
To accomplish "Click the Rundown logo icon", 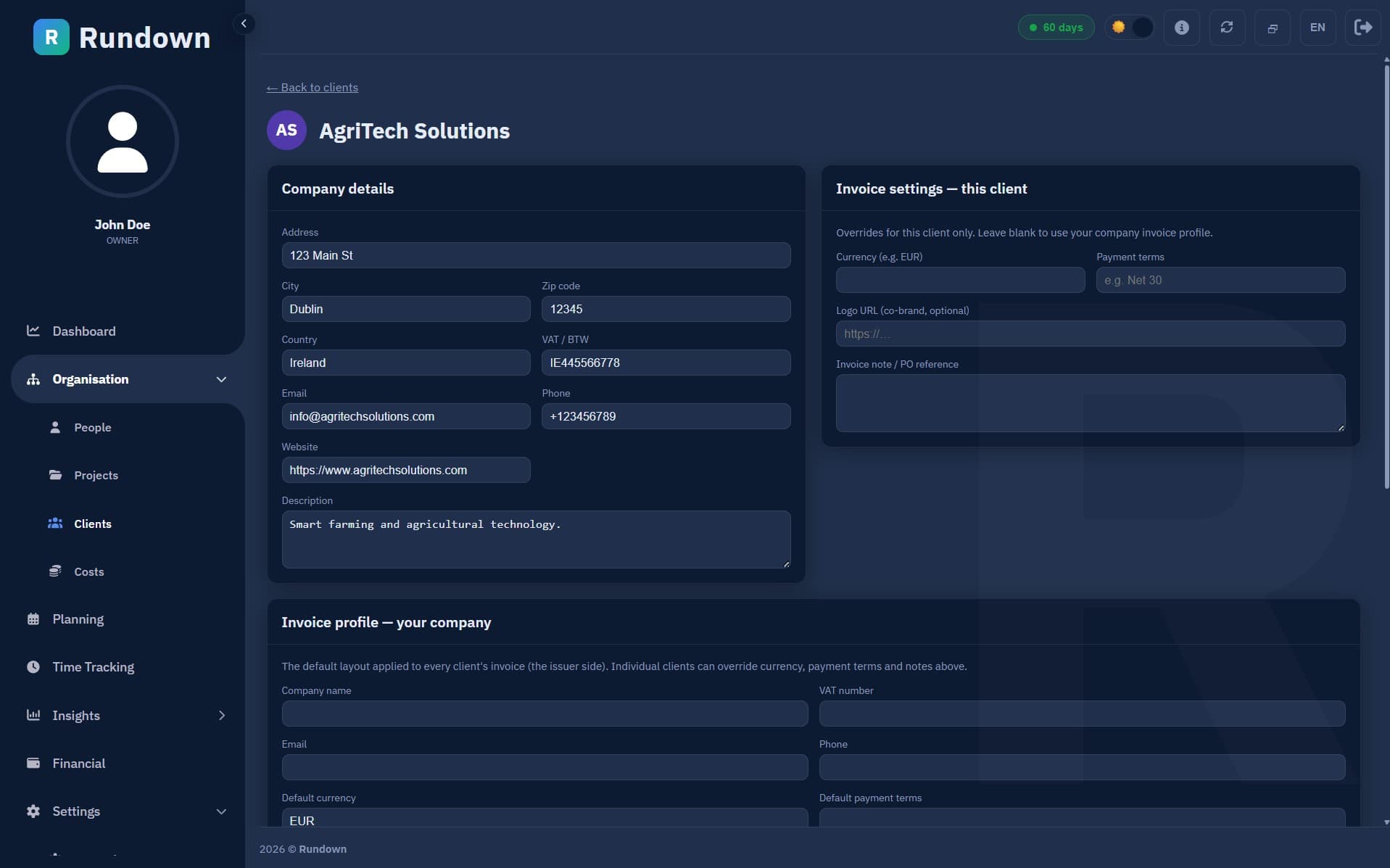I will click(51, 37).
